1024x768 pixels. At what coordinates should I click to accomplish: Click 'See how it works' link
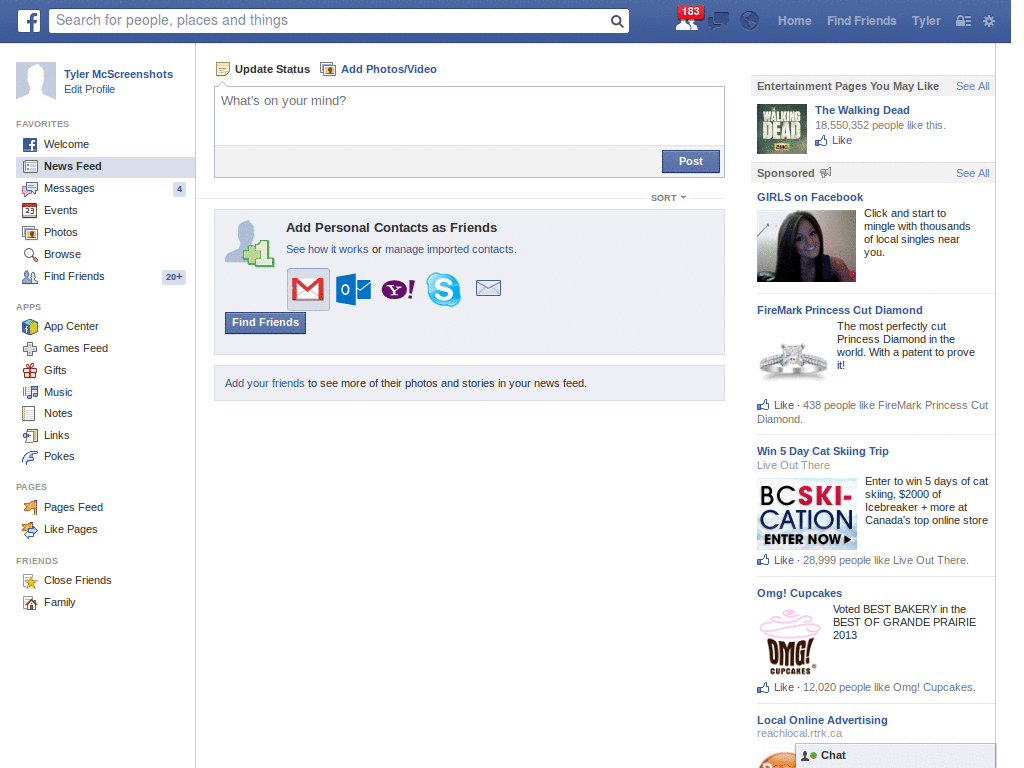pos(327,249)
